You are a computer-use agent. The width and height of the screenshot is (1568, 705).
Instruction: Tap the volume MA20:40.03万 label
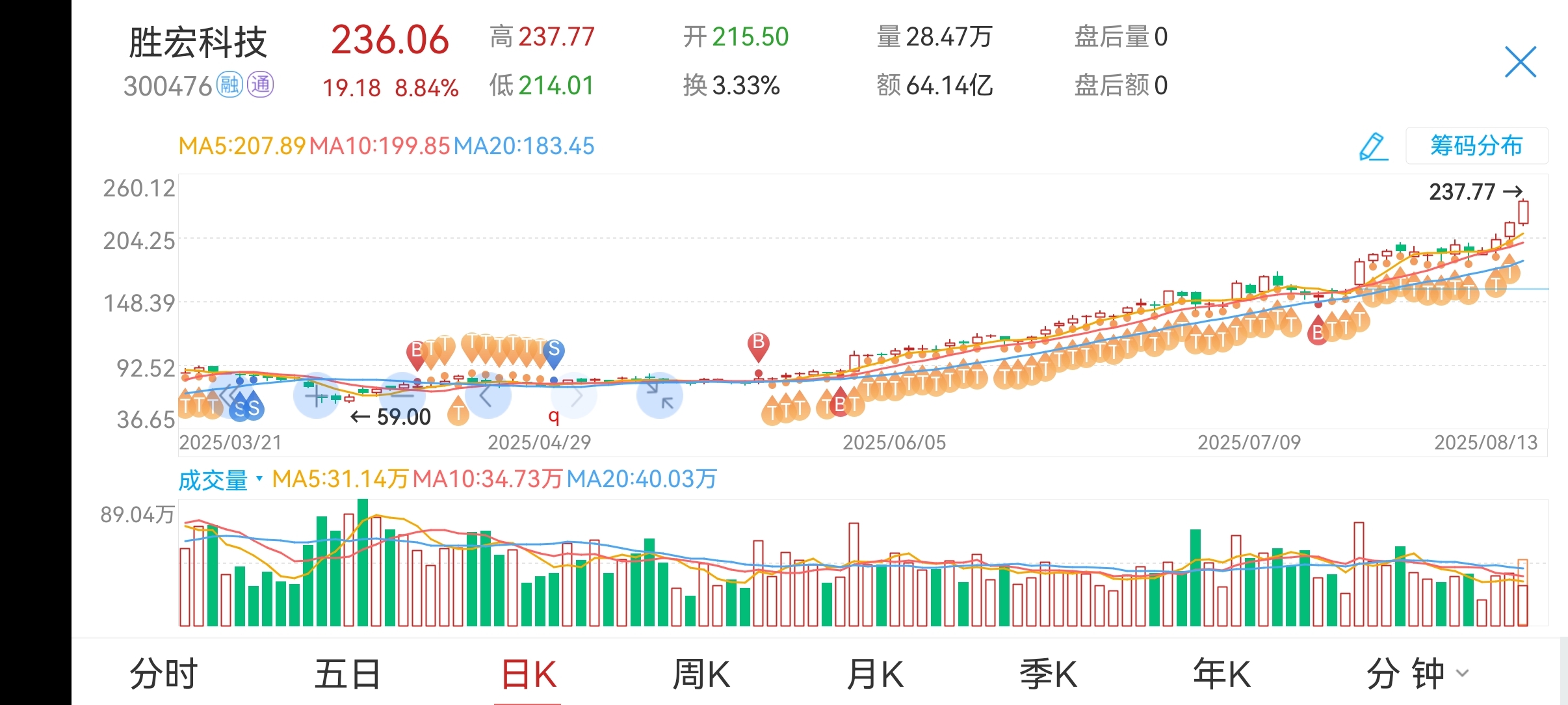click(x=642, y=479)
